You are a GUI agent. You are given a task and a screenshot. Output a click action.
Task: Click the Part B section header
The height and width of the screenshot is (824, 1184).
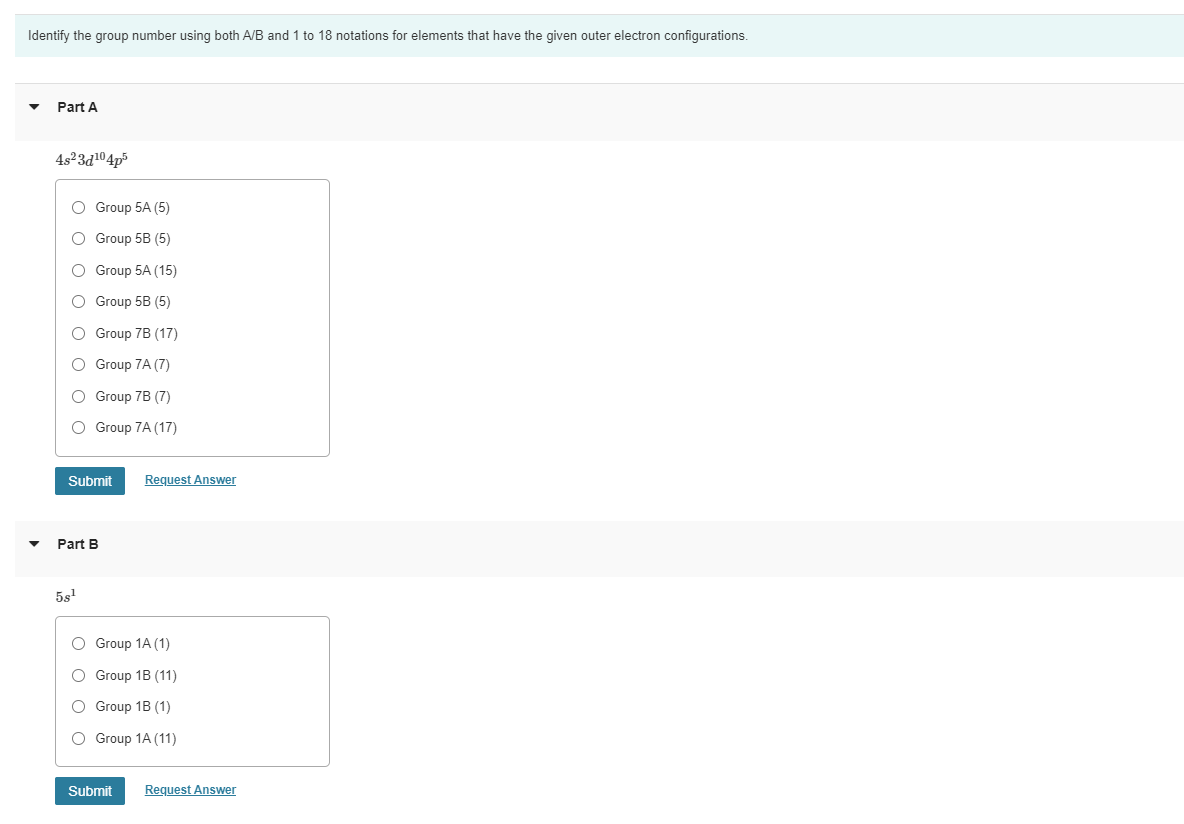pos(77,544)
